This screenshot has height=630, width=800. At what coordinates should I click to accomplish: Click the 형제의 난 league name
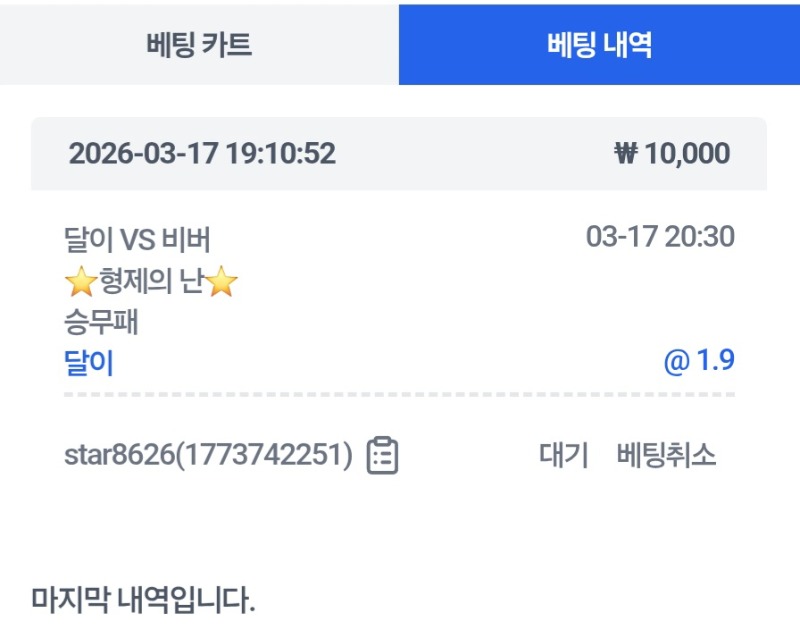coord(151,284)
